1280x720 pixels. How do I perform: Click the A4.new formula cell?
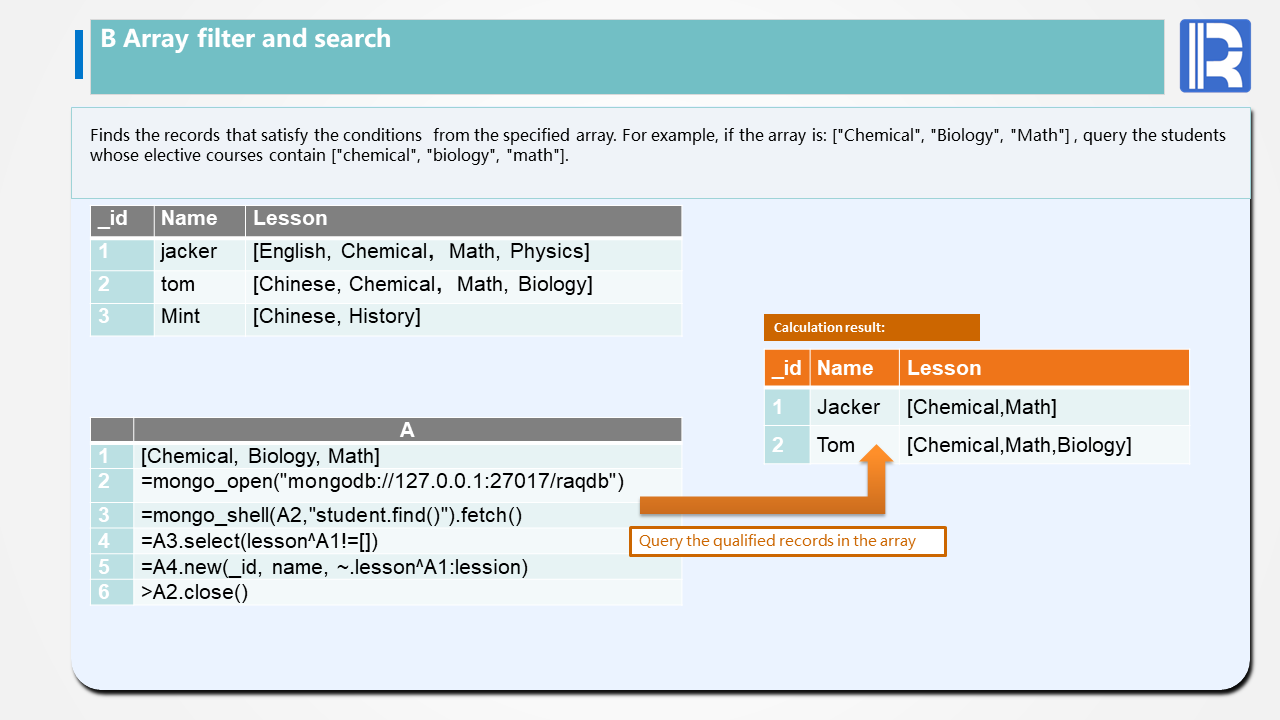point(334,567)
